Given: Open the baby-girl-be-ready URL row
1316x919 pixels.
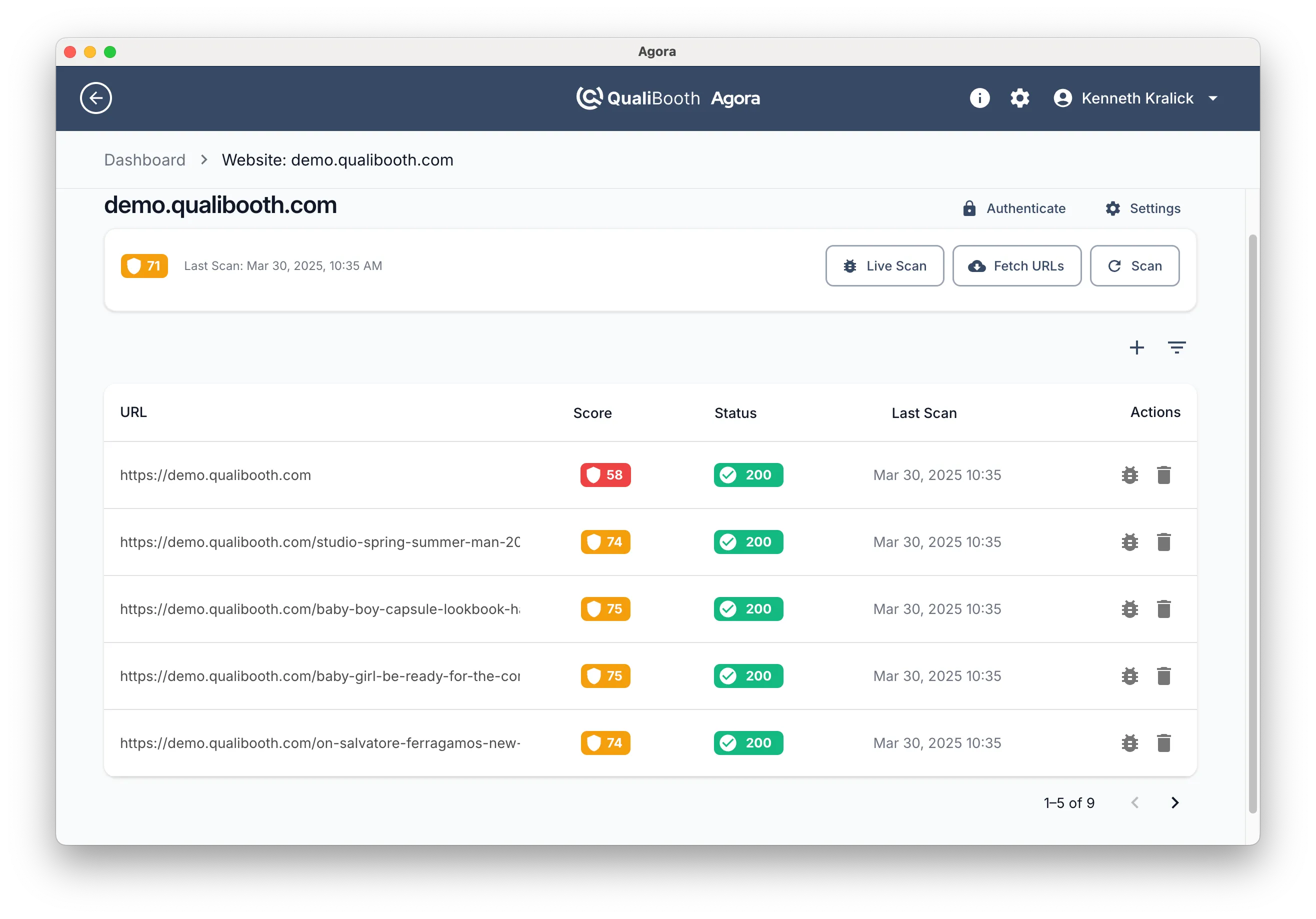Looking at the screenshot, I should tap(320, 676).
